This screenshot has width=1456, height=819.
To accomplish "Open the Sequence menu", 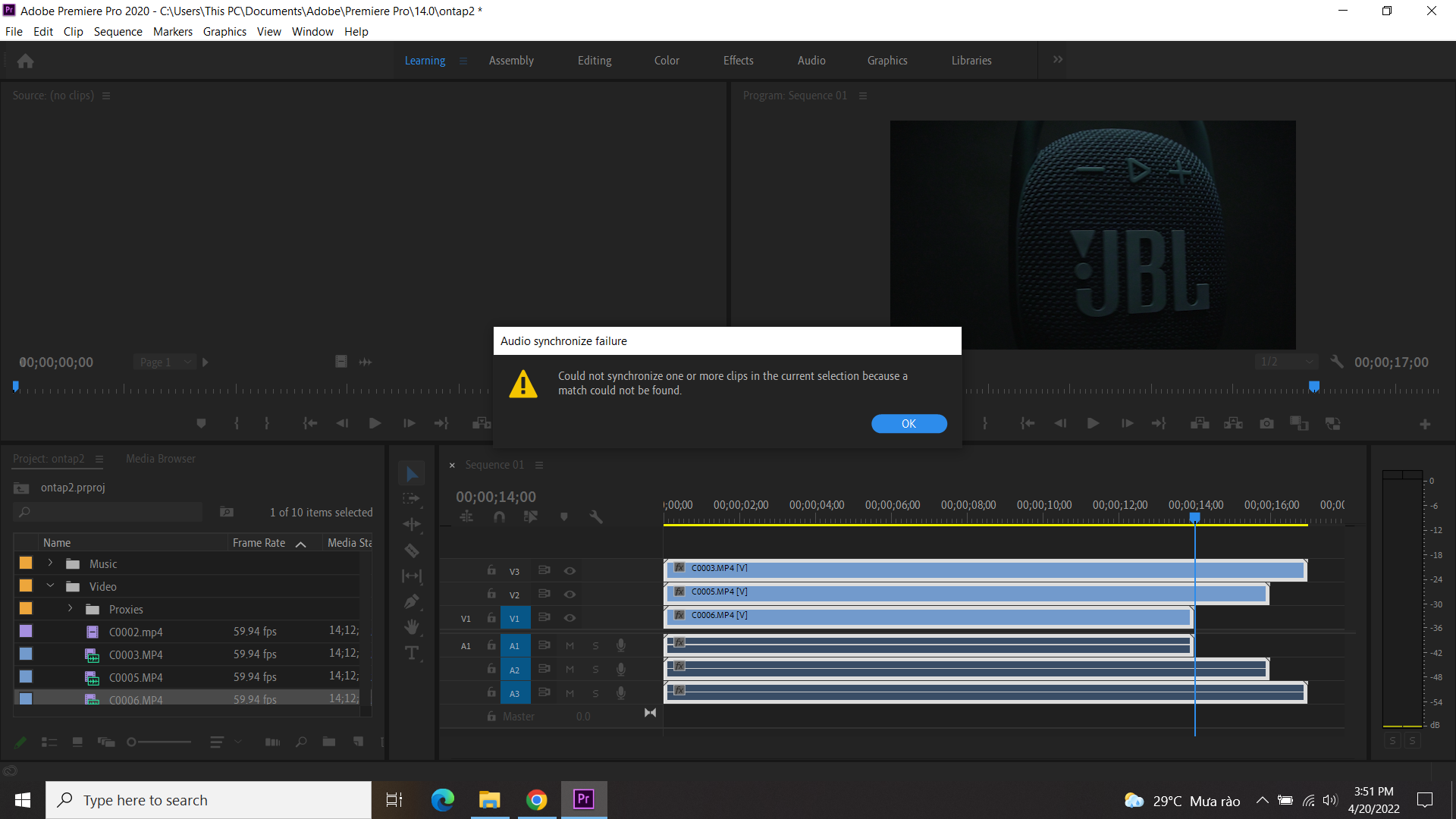I will [118, 32].
